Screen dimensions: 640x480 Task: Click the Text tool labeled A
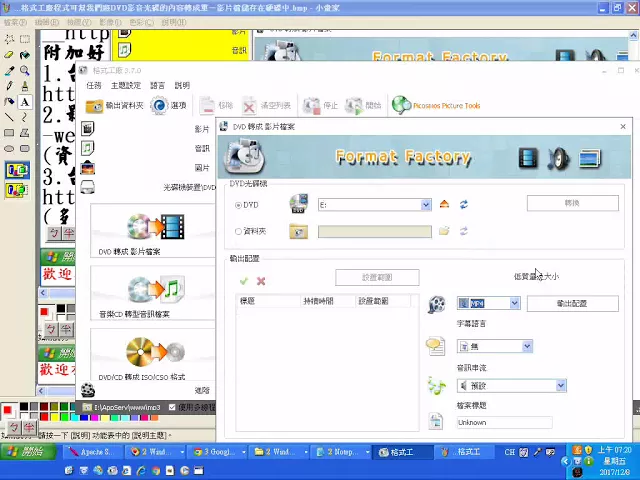coord(25,102)
